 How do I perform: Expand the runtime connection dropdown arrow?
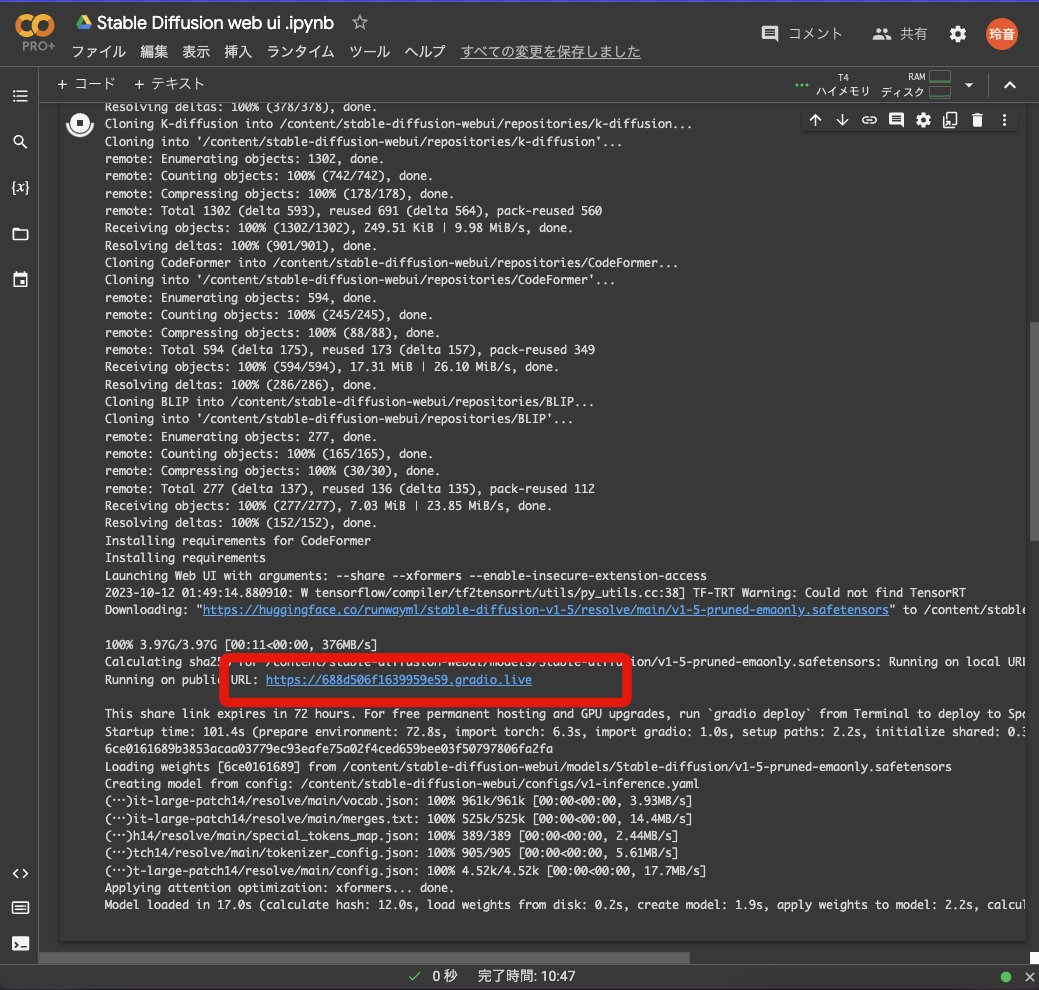coord(969,85)
